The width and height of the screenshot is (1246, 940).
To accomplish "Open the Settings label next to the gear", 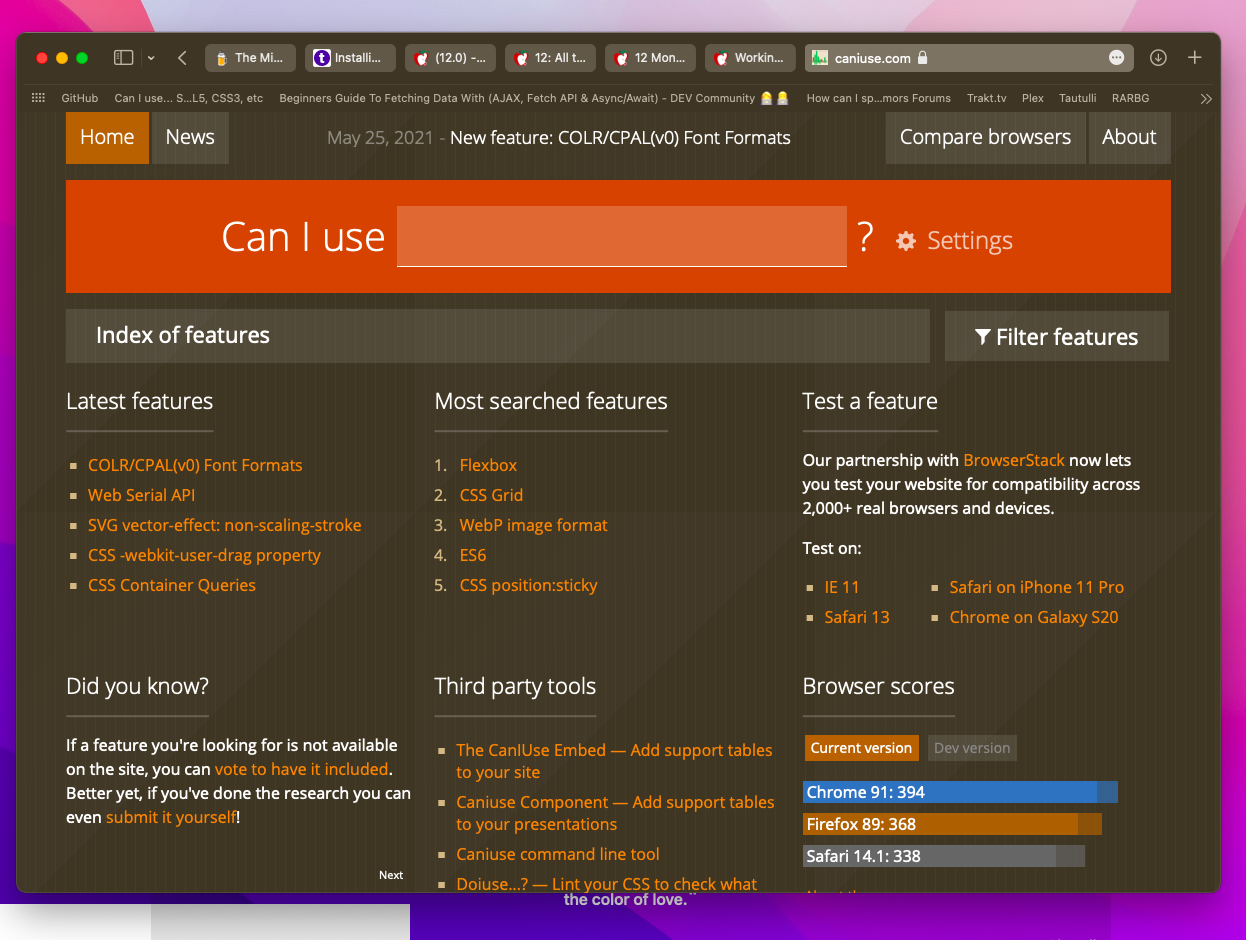I will coord(970,241).
